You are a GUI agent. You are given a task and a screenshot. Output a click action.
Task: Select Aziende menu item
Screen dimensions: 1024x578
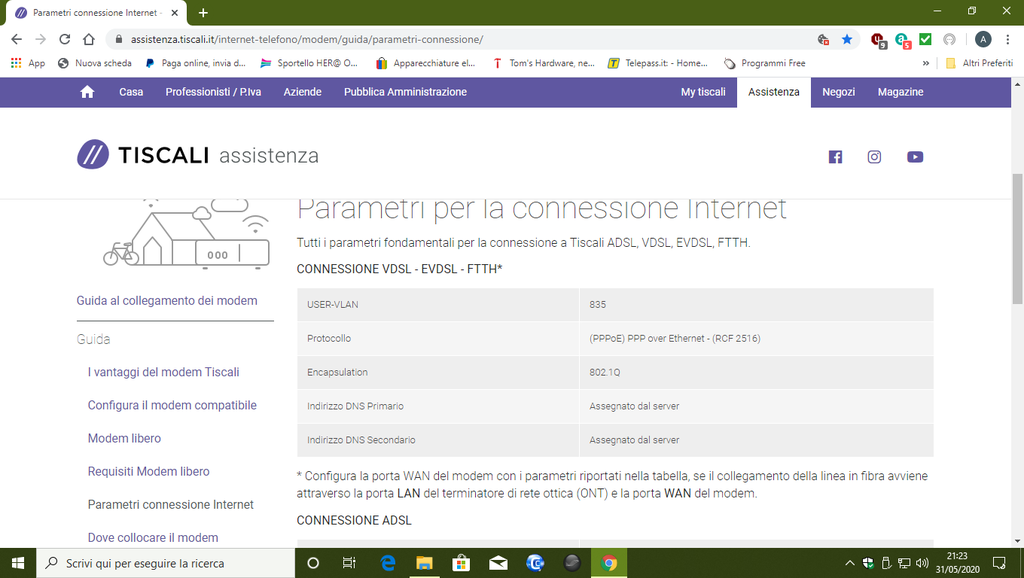302,92
